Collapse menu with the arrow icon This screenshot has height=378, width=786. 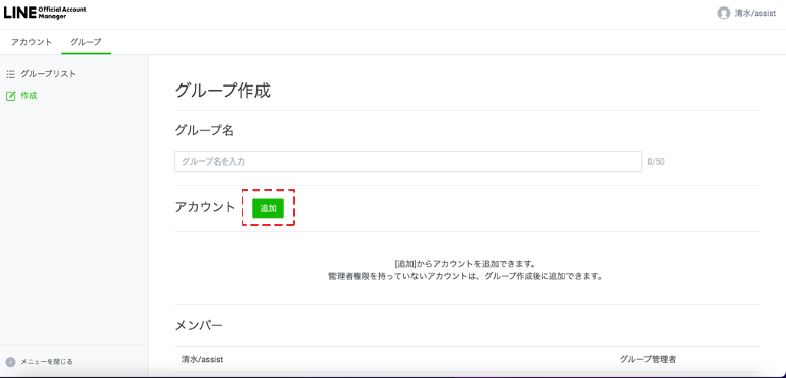pos(10,361)
